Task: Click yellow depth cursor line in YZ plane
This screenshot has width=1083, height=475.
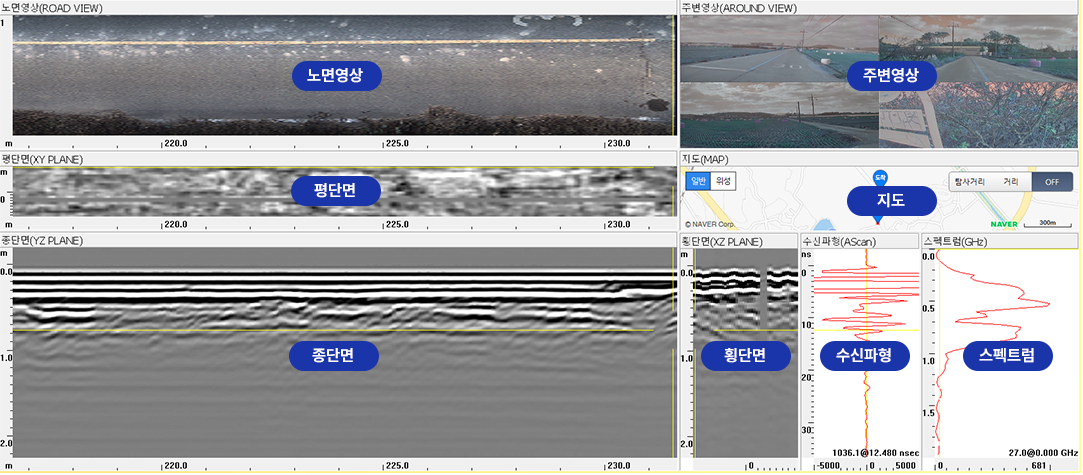Action: click(334, 331)
